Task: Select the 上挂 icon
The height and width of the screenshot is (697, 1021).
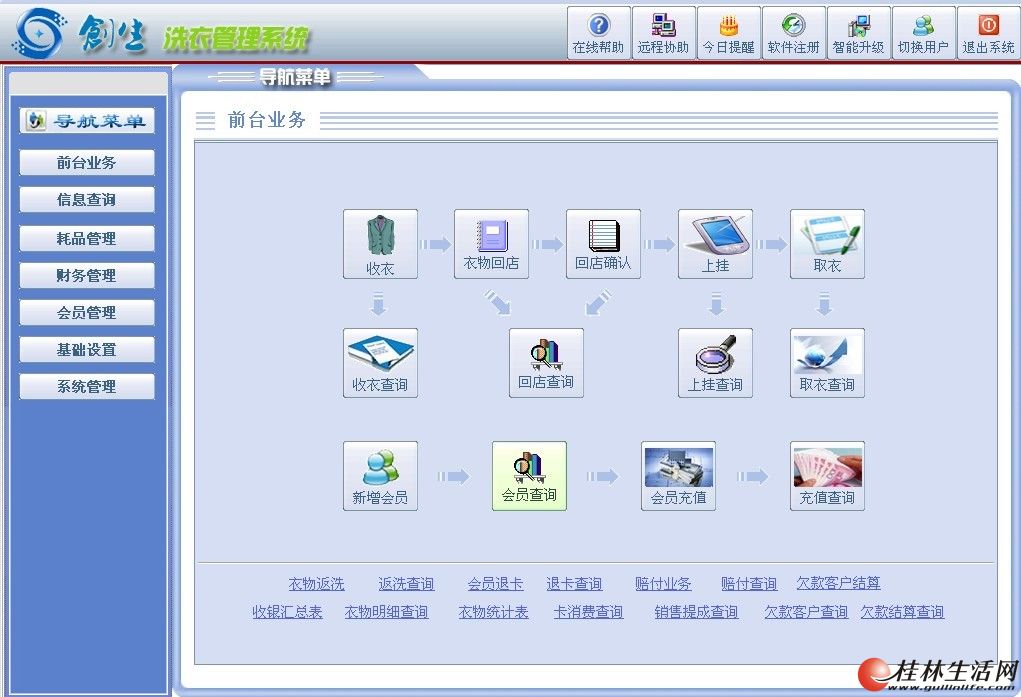Action: click(x=715, y=243)
